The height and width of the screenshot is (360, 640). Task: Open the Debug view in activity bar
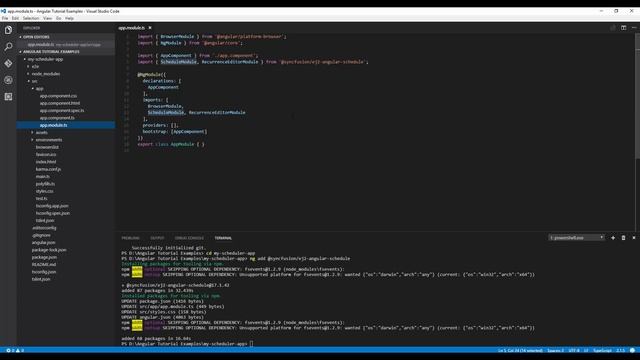pyautogui.click(x=8, y=80)
